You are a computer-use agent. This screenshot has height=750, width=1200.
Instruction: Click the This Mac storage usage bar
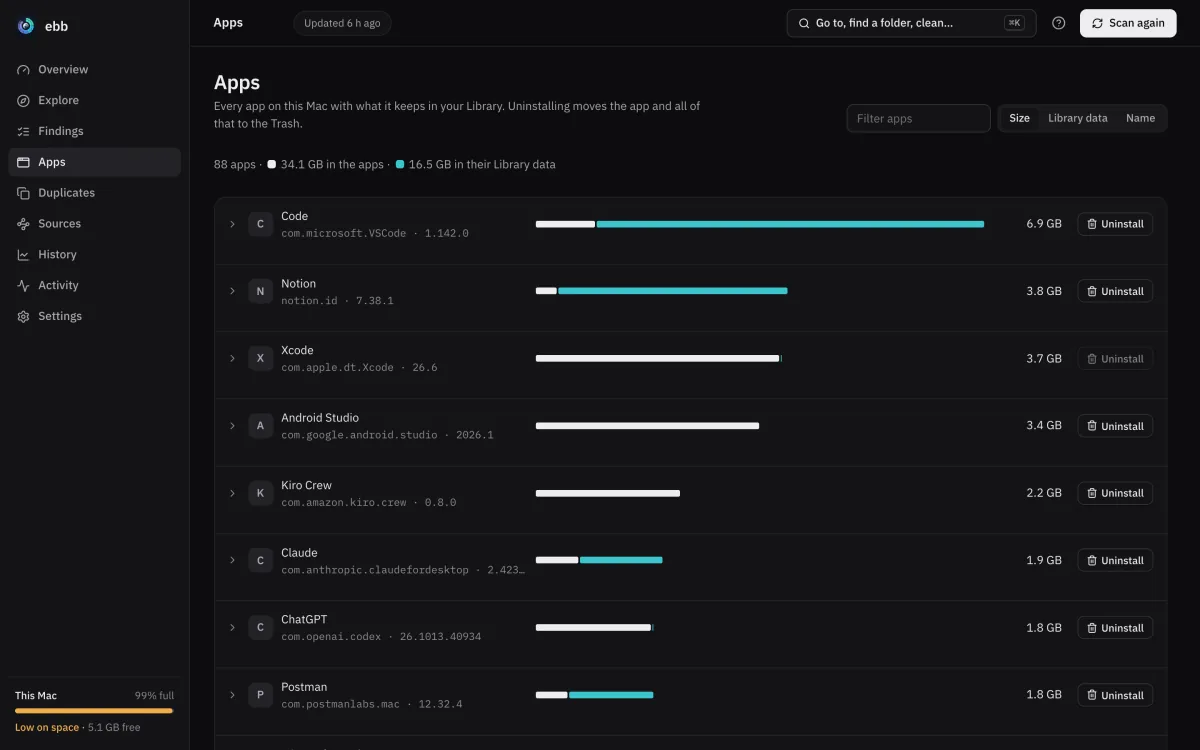pos(94,711)
